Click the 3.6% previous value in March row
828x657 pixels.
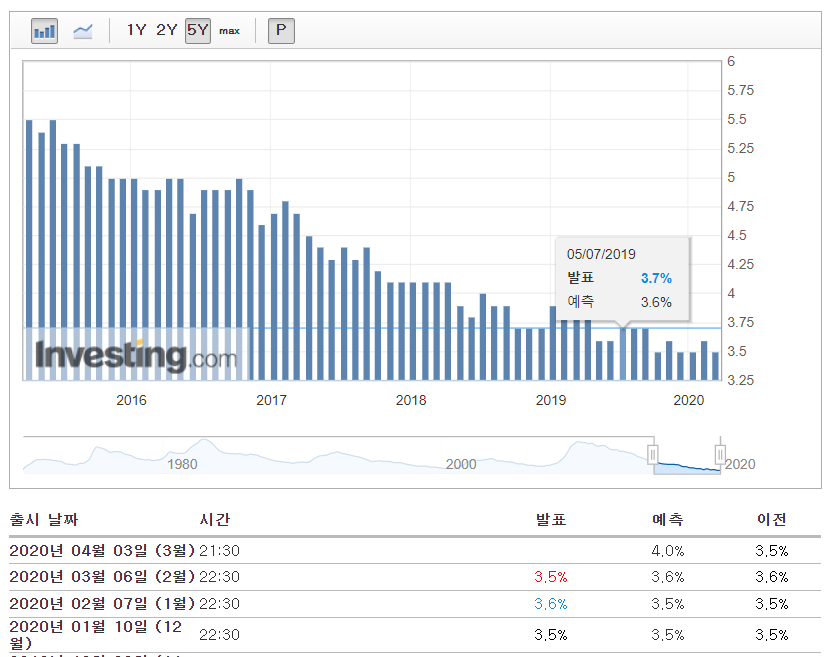[771, 577]
